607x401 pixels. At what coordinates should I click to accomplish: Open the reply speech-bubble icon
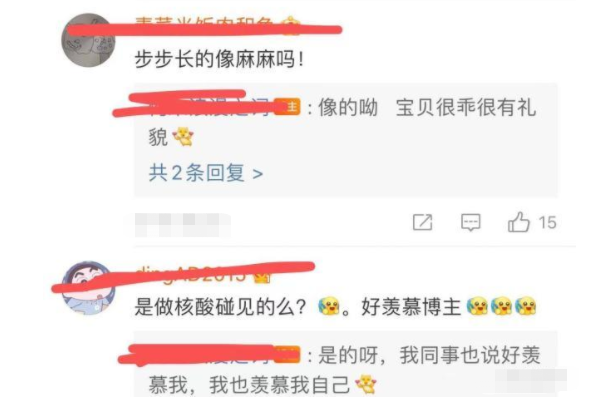point(471,223)
